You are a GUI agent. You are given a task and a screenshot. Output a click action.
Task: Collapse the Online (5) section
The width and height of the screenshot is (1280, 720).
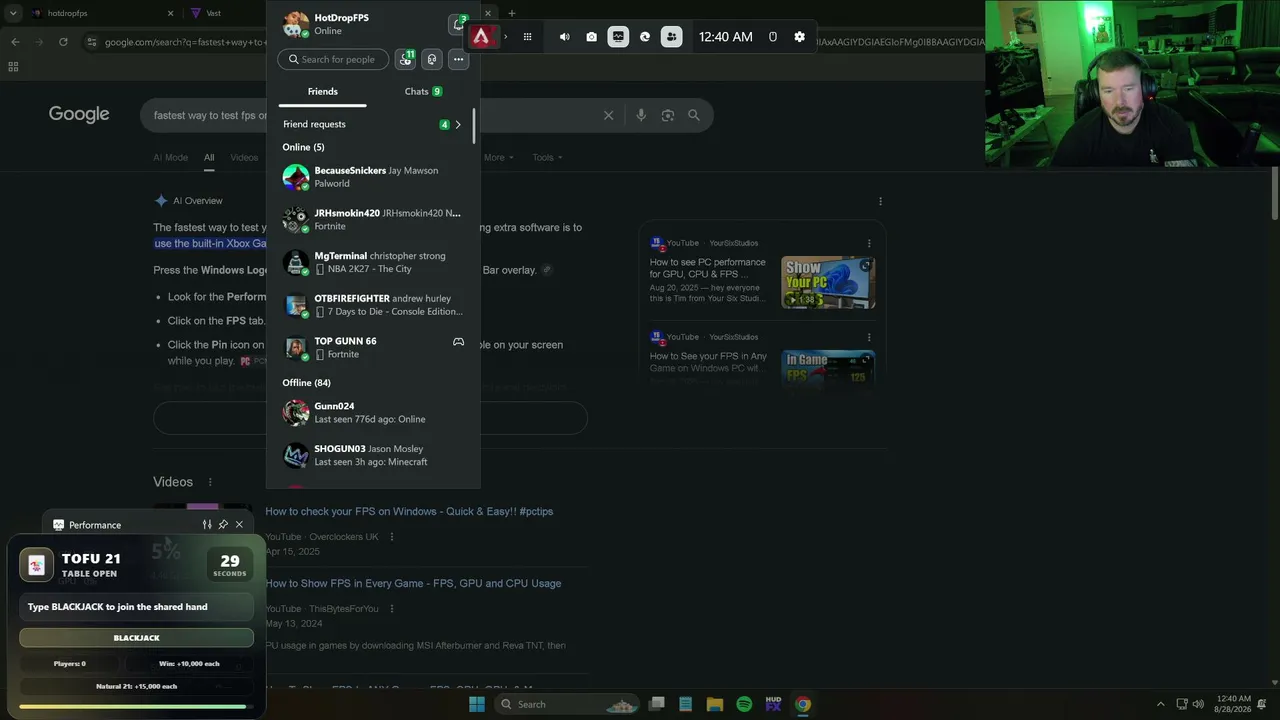click(x=303, y=147)
